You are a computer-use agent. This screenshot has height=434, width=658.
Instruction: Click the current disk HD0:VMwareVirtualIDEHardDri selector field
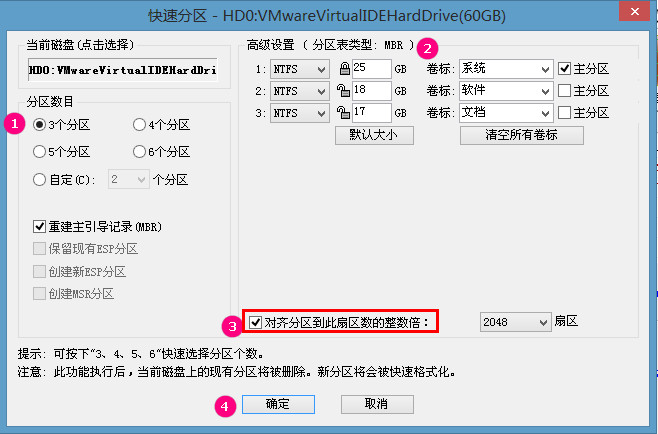(123, 70)
